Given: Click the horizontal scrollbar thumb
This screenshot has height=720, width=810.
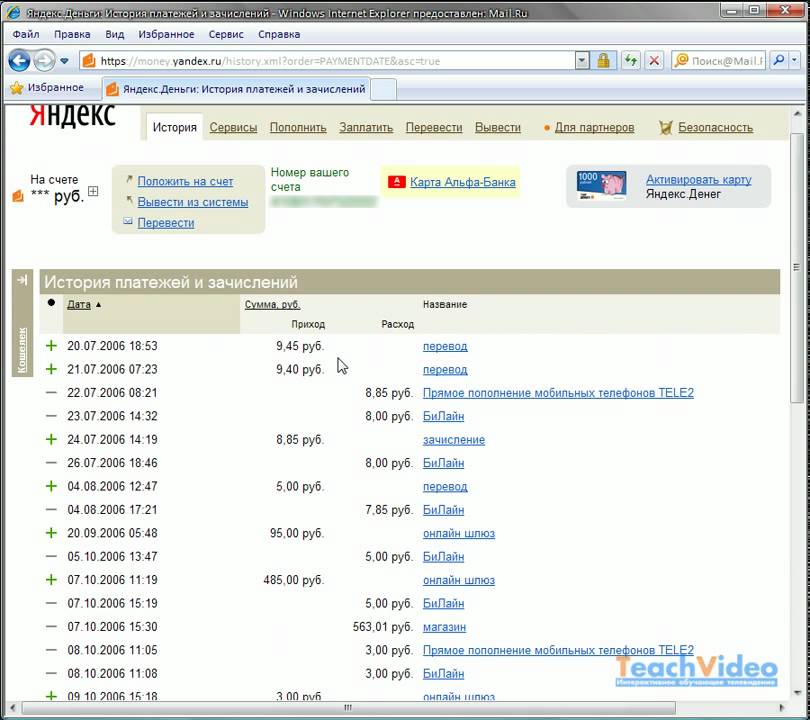Looking at the screenshot, I should pos(348,707).
